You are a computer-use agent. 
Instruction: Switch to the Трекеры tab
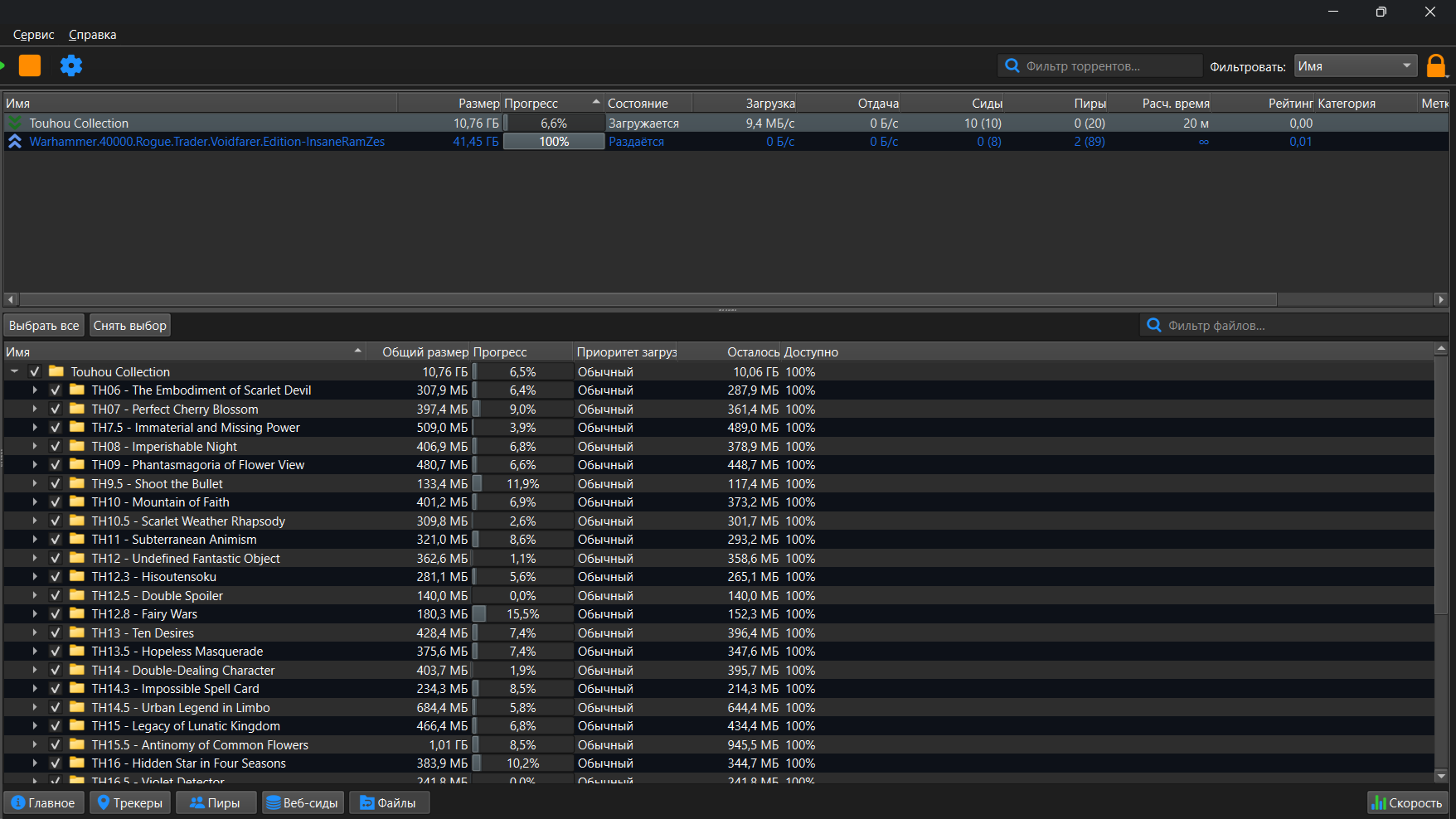pyautogui.click(x=130, y=802)
